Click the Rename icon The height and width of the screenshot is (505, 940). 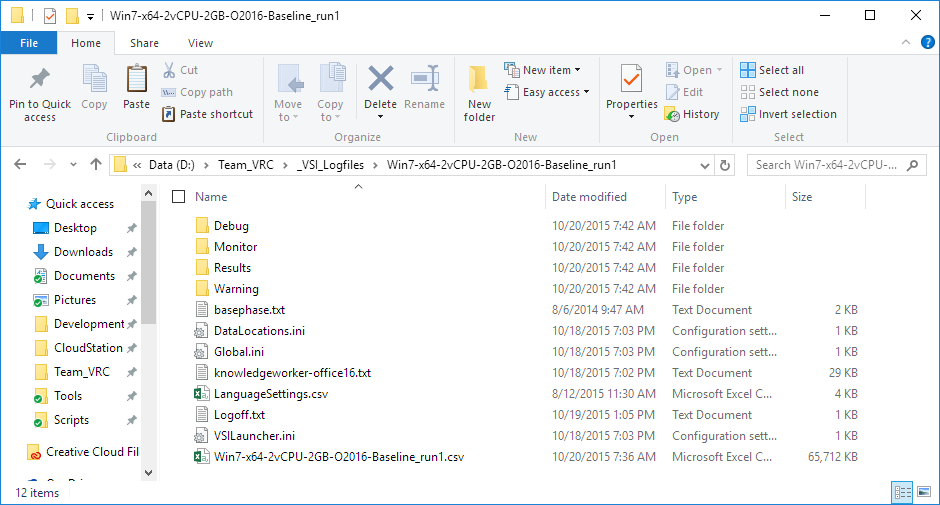coord(425,79)
